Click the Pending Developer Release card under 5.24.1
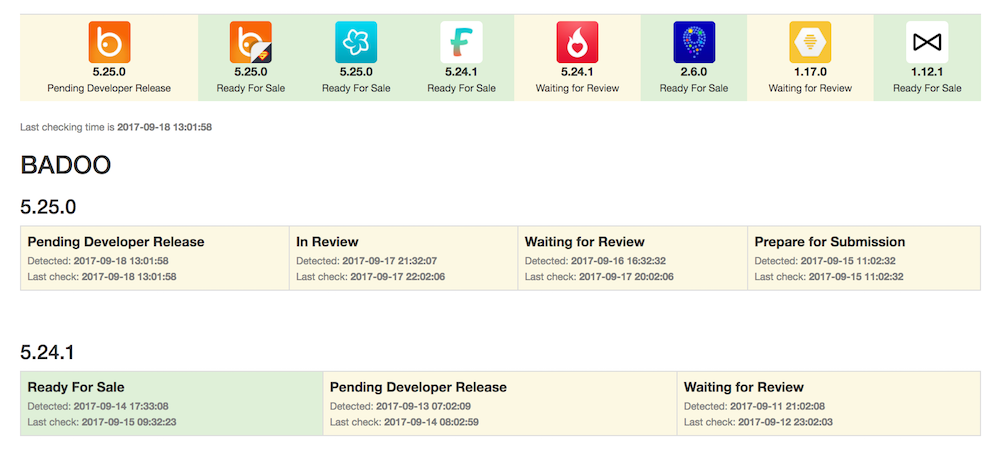Screen dimensions: 1000x454 499,403
